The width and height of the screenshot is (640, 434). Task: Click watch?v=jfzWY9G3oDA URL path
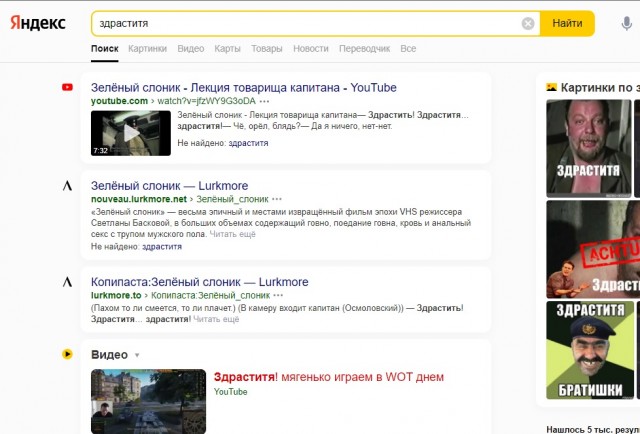[207, 101]
